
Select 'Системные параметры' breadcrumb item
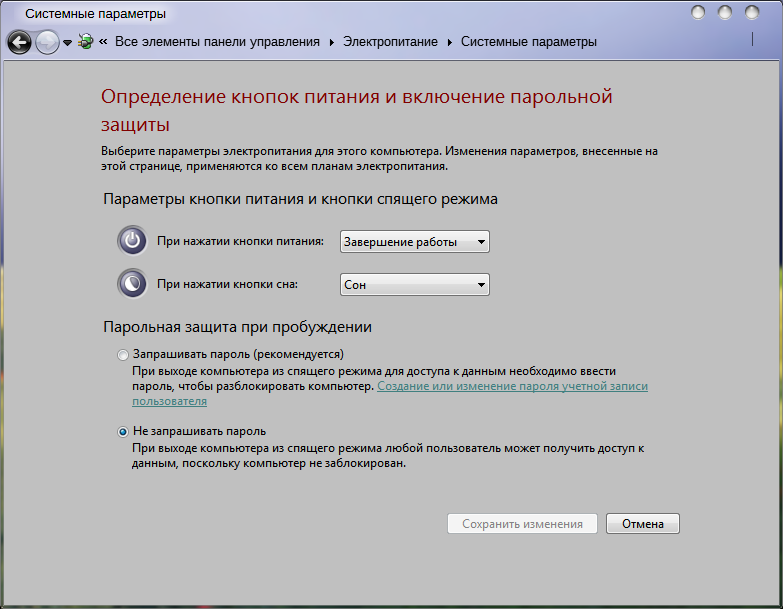tap(528, 41)
